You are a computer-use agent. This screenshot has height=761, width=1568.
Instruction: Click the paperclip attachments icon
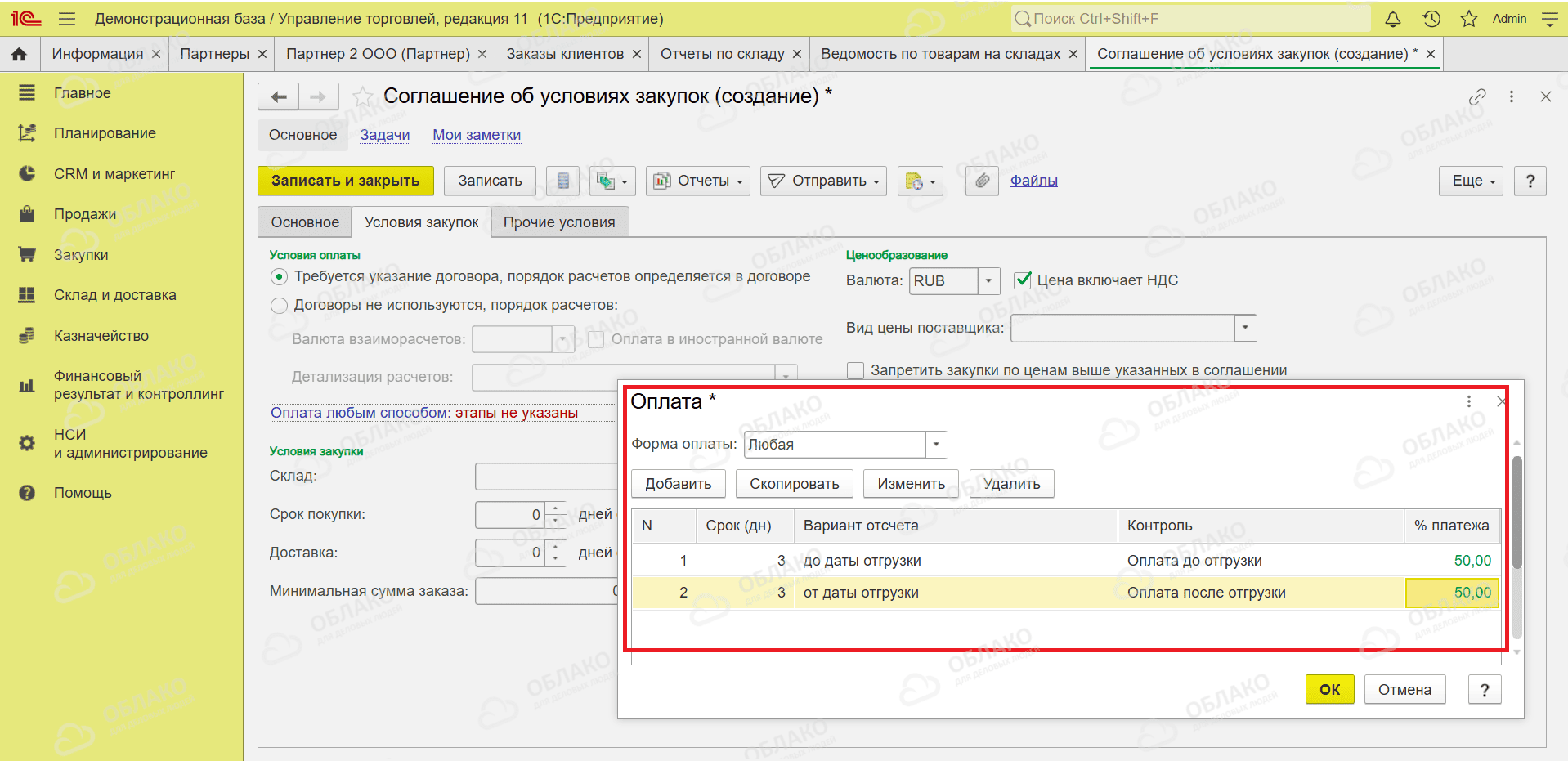tap(983, 181)
